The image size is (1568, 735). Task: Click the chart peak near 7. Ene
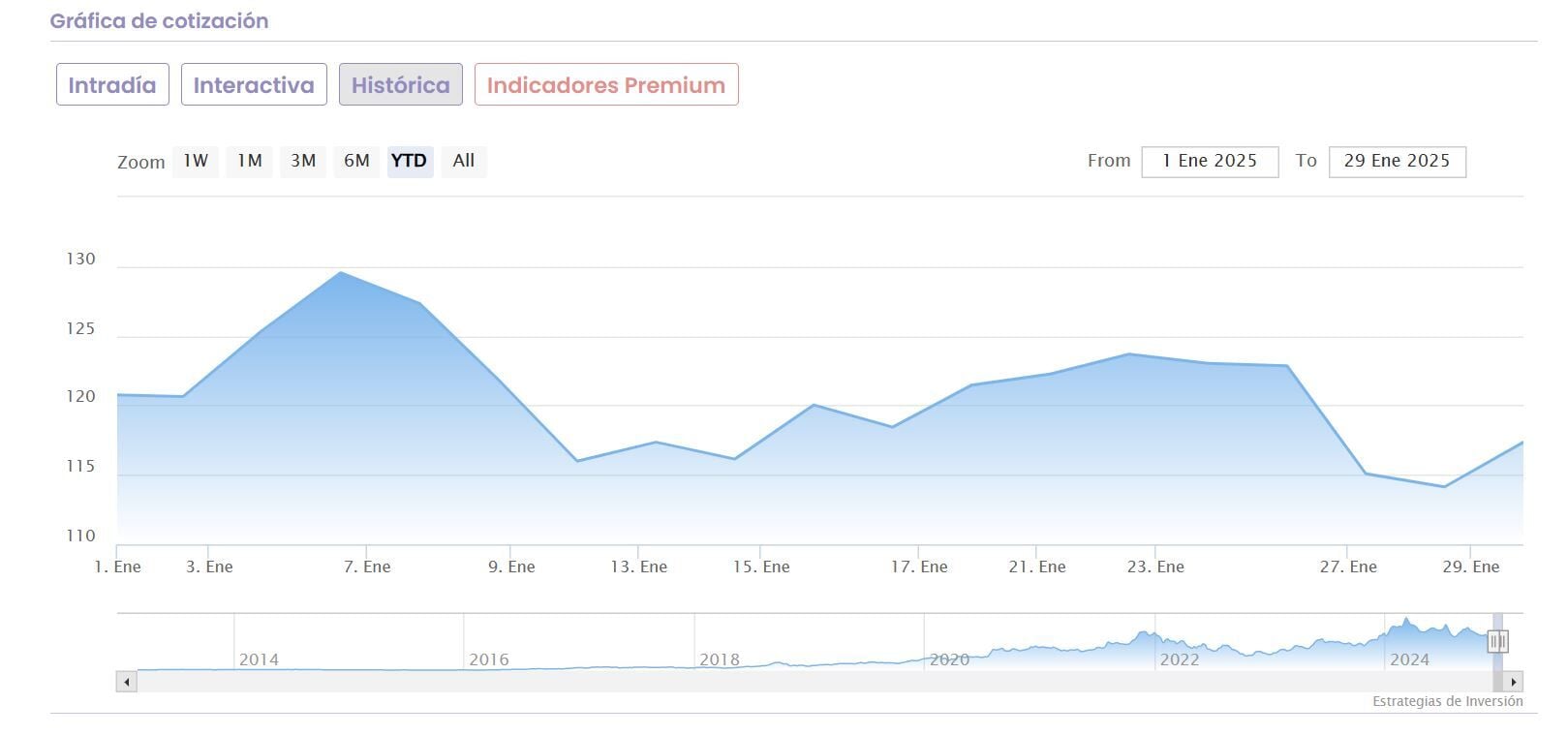click(x=341, y=272)
